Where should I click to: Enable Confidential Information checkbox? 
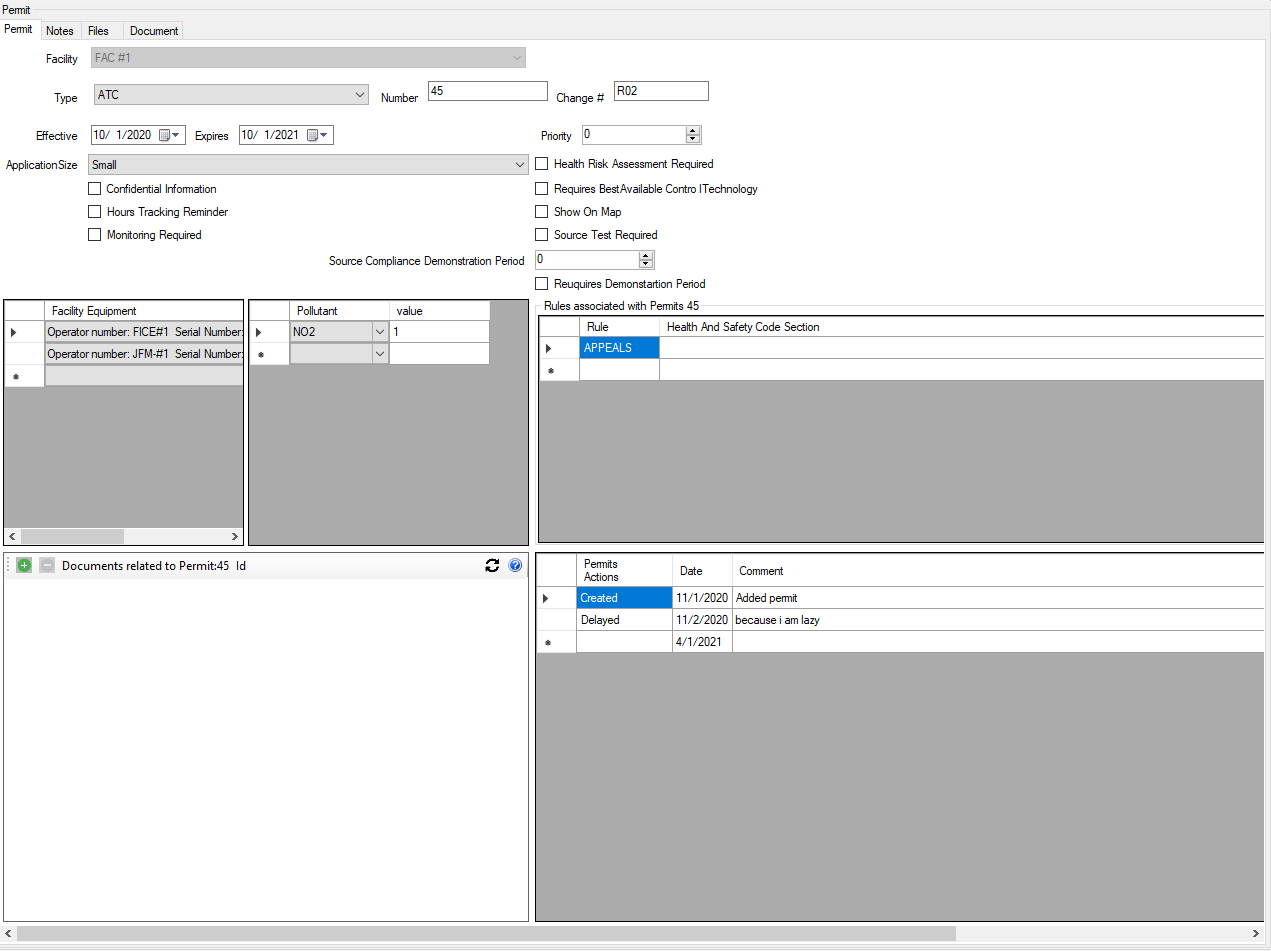coord(95,189)
